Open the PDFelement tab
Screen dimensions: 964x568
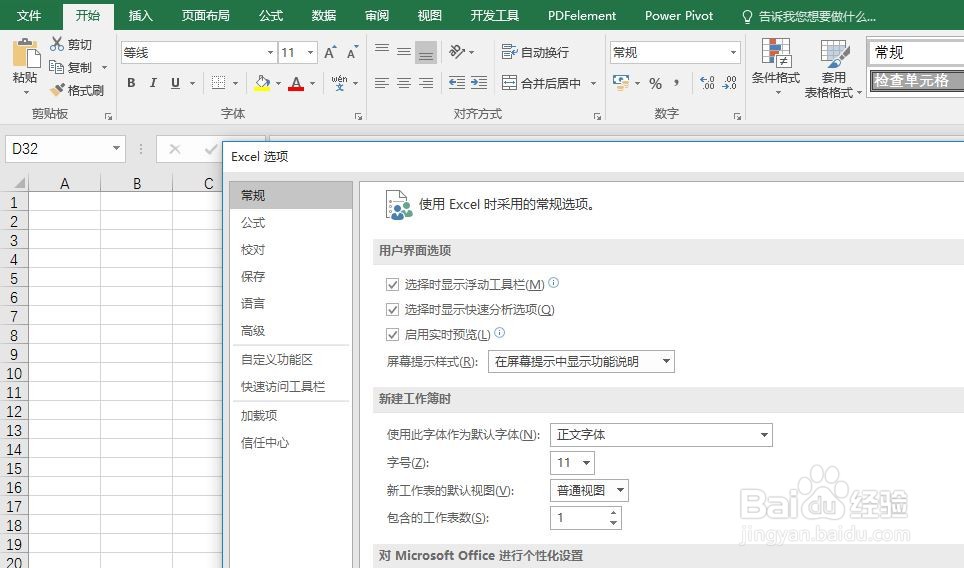pos(582,15)
